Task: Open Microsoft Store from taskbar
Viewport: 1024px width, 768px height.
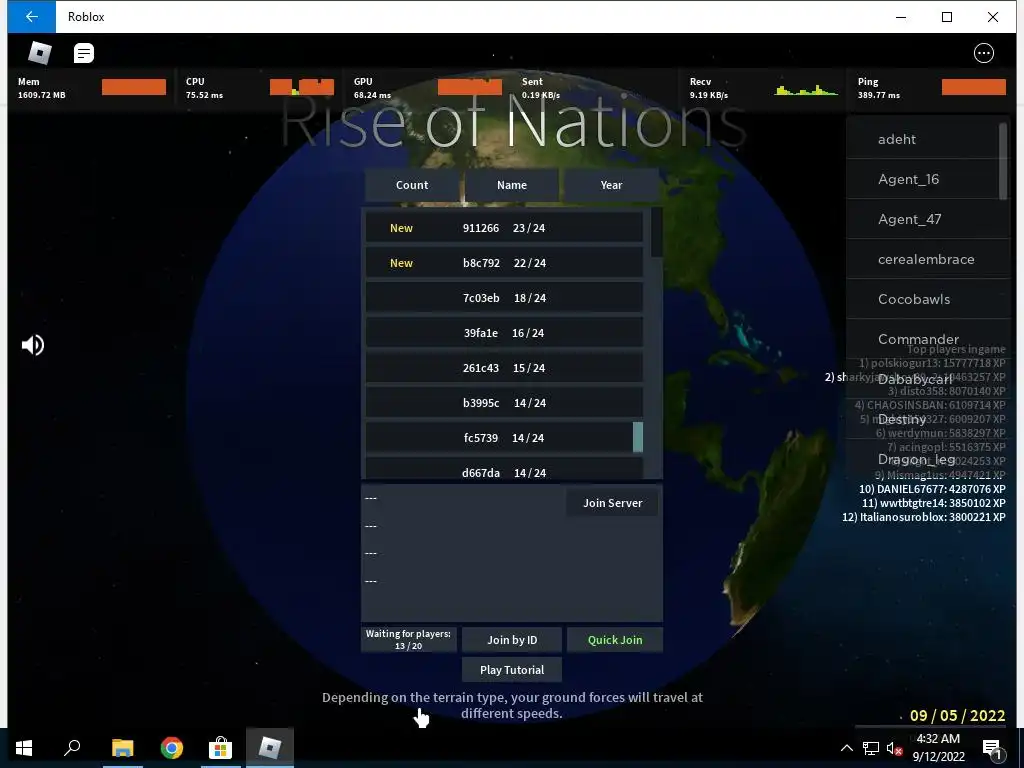Action: (x=221, y=748)
